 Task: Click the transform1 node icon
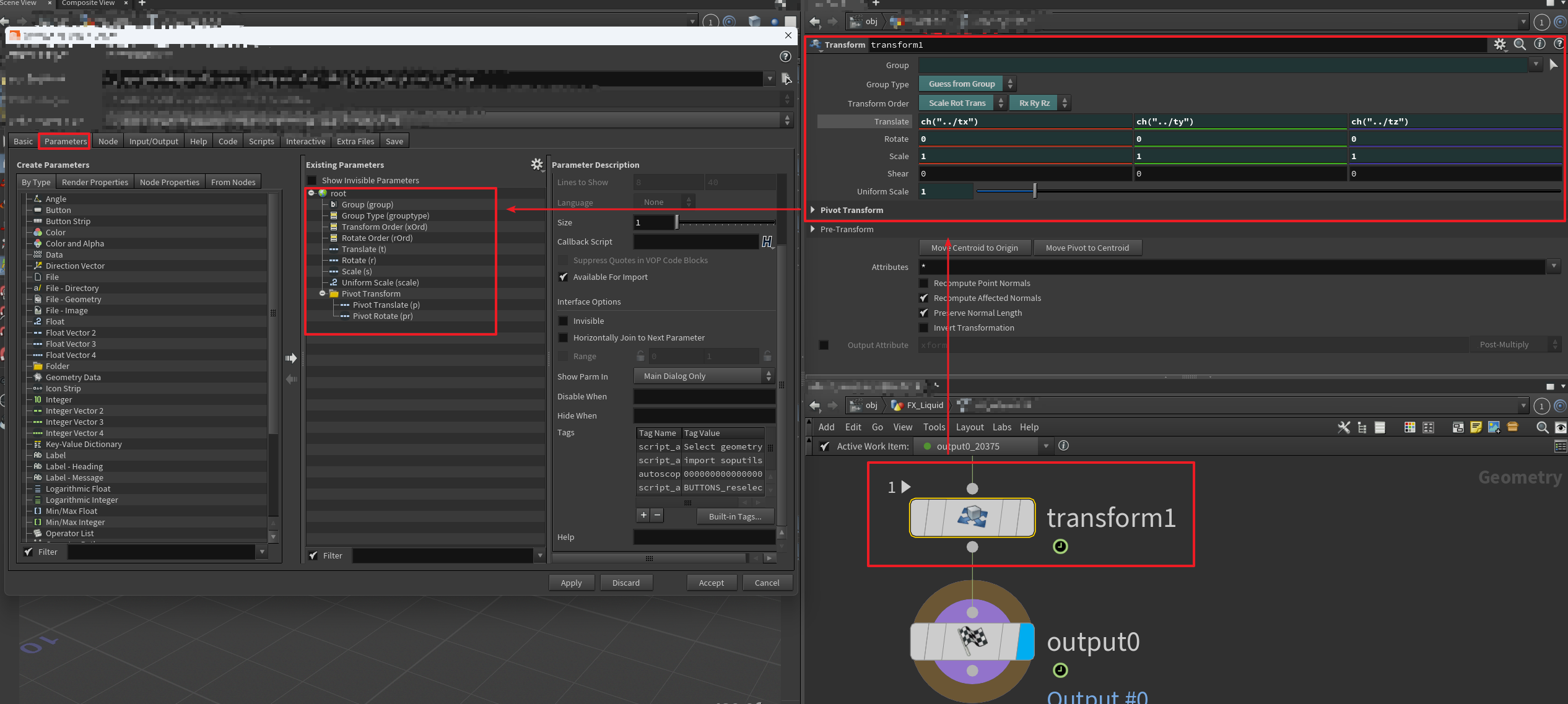(x=972, y=517)
